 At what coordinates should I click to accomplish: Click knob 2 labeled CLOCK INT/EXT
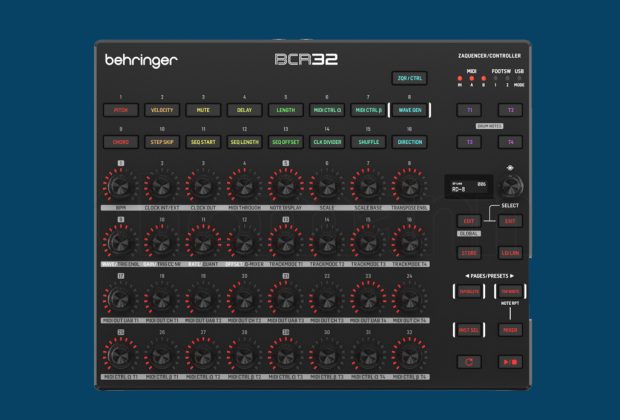[161, 186]
